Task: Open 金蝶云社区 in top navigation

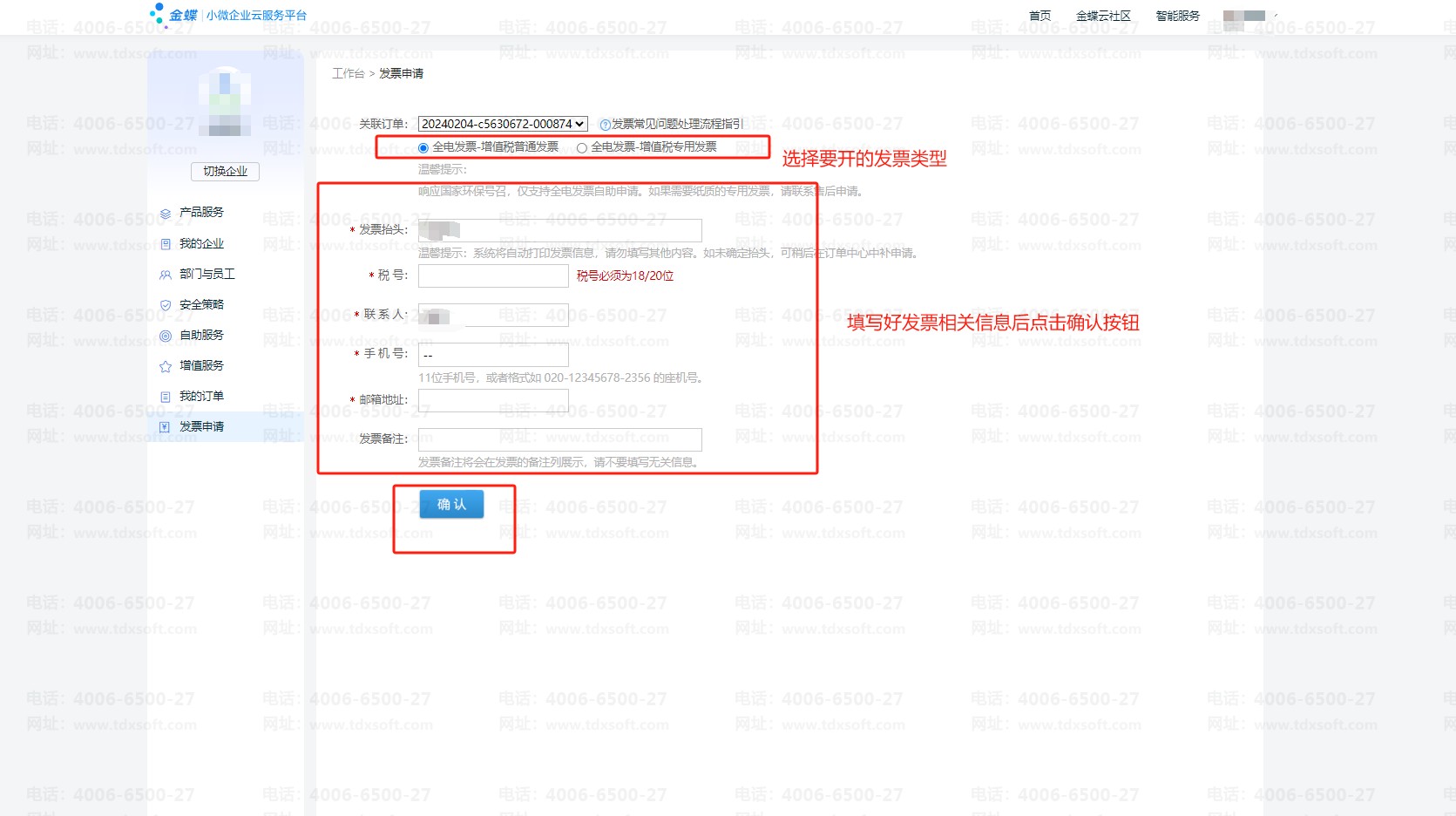Action: 1103,16
